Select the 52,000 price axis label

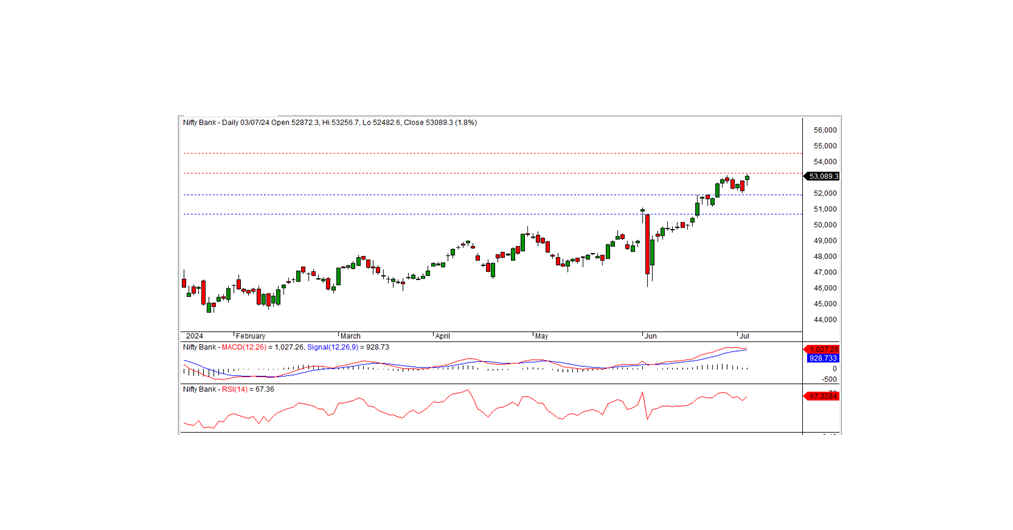[x=825, y=193]
